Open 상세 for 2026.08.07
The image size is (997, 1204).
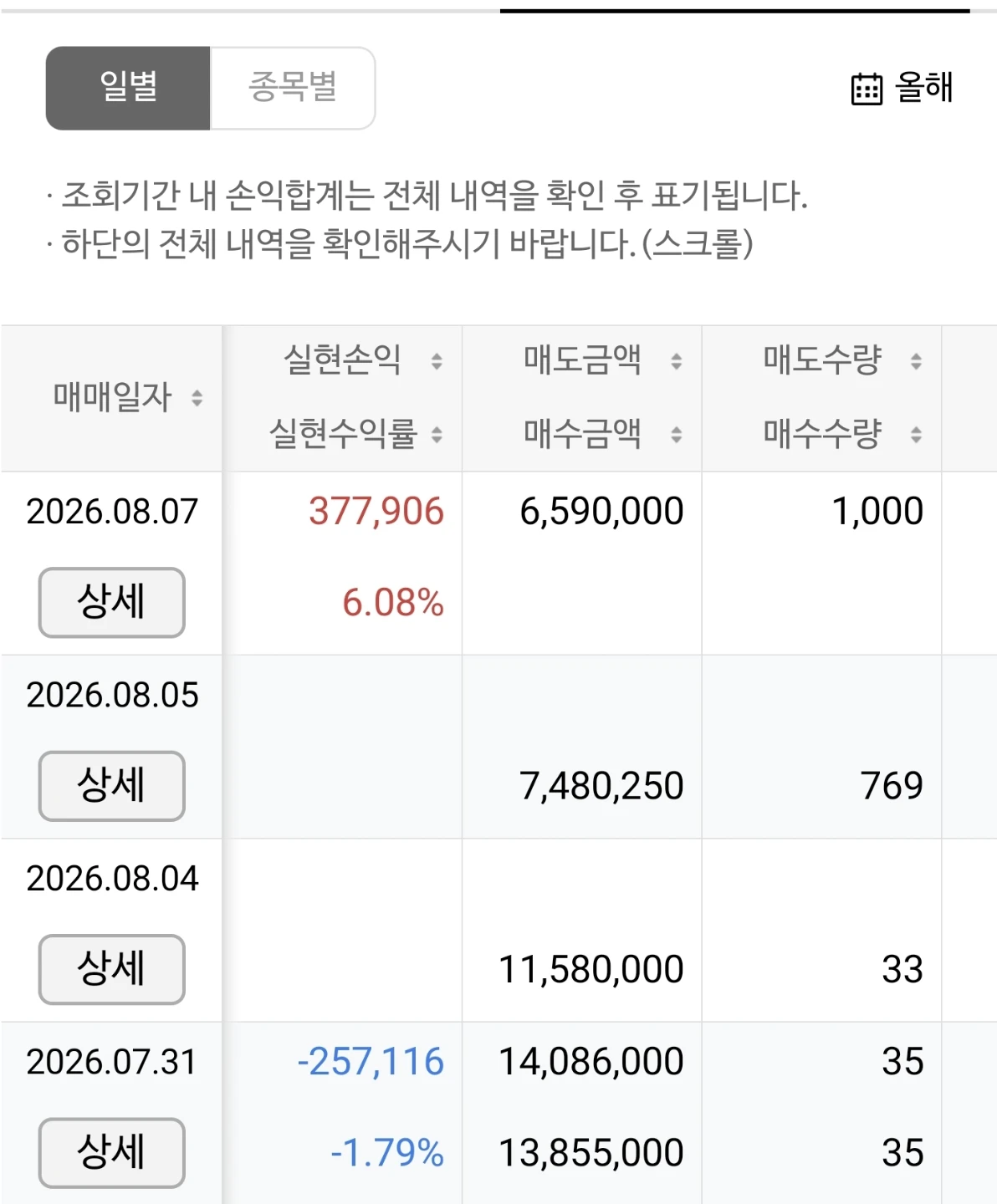click(112, 602)
